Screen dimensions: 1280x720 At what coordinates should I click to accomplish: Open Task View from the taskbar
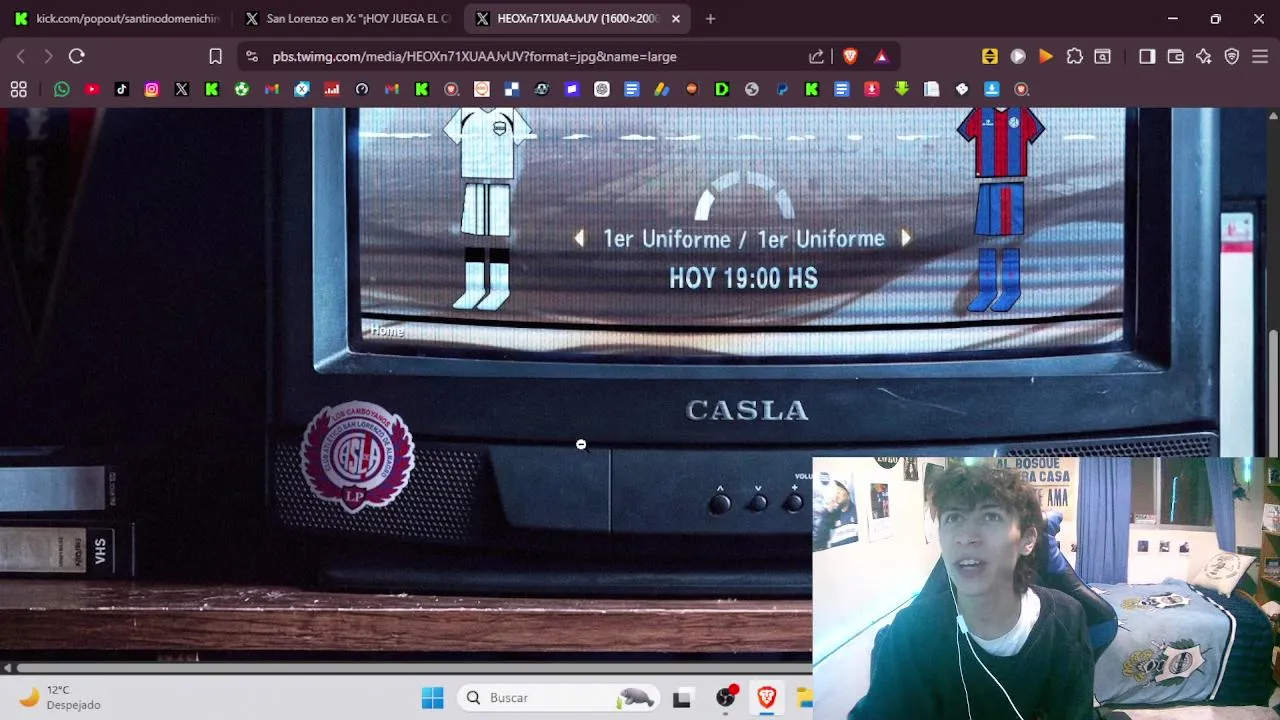pos(682,698)
